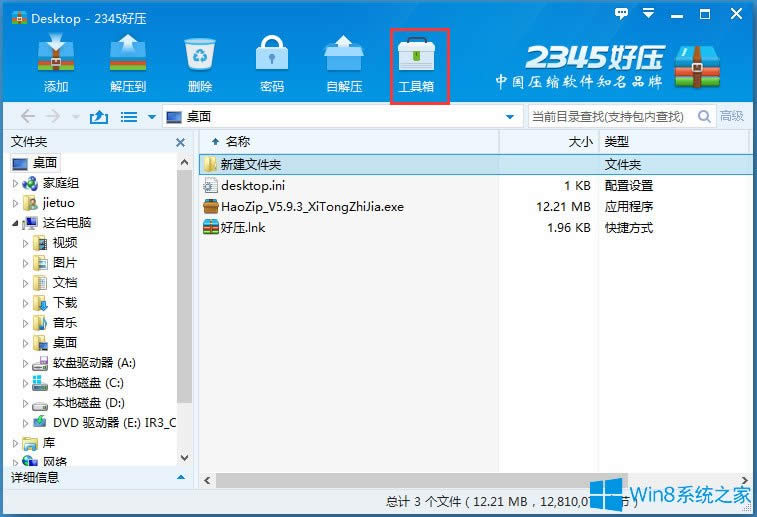Expand the jietuo tree node
Screen dimensions: 757x517
click(15, 203)
